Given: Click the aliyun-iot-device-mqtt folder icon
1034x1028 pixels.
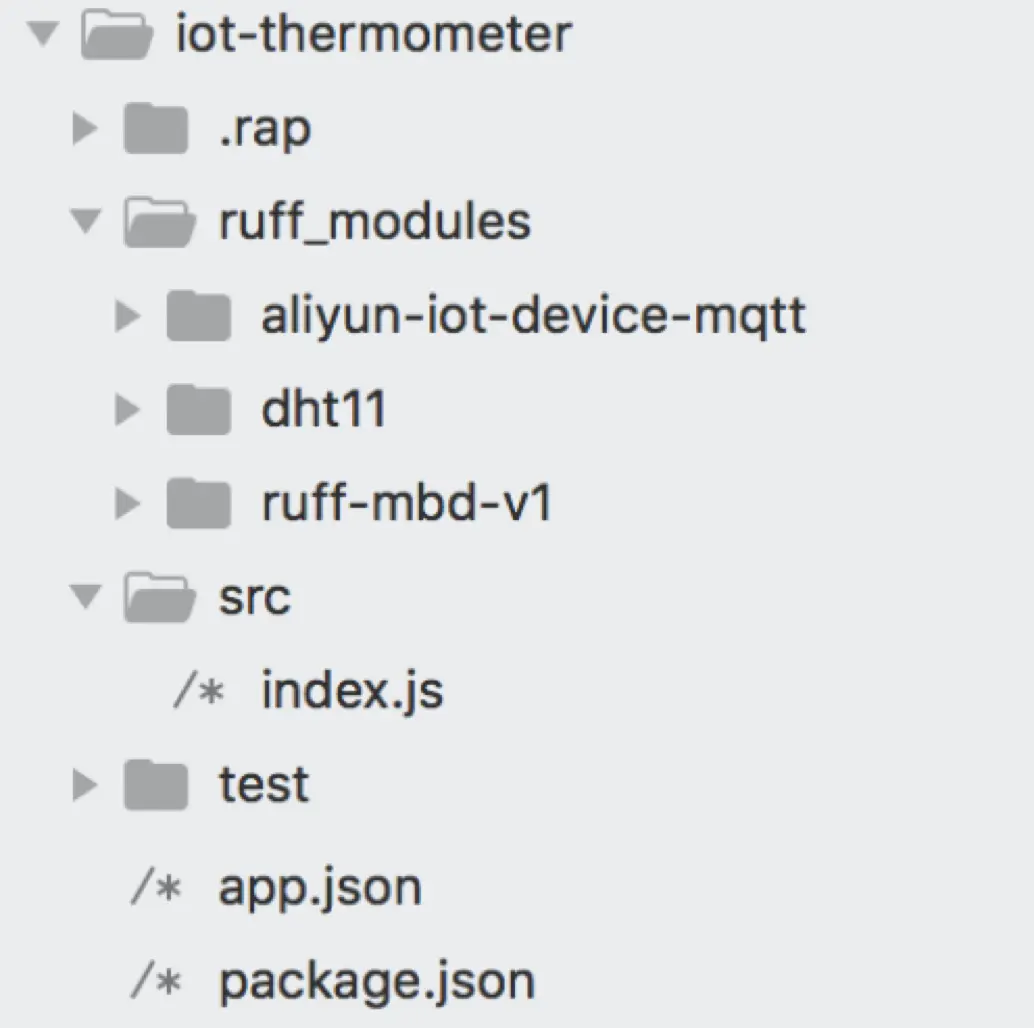Looking at the screenshot, I should tap(199, 317).
